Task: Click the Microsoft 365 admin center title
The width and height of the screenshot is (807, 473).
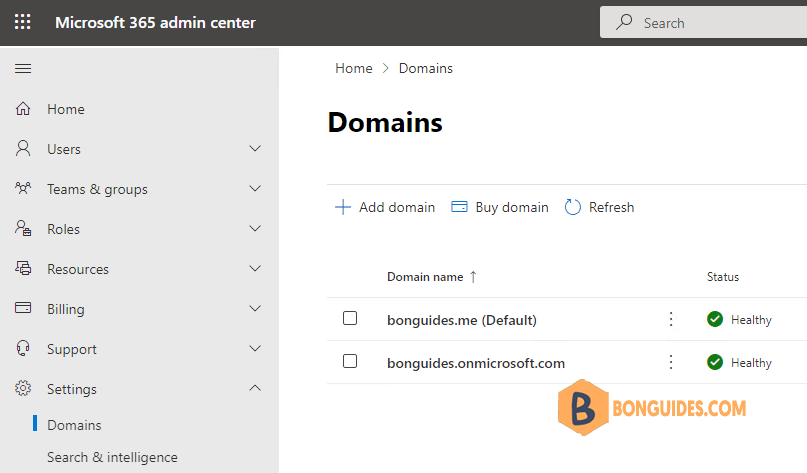Action: coord(155,23)
